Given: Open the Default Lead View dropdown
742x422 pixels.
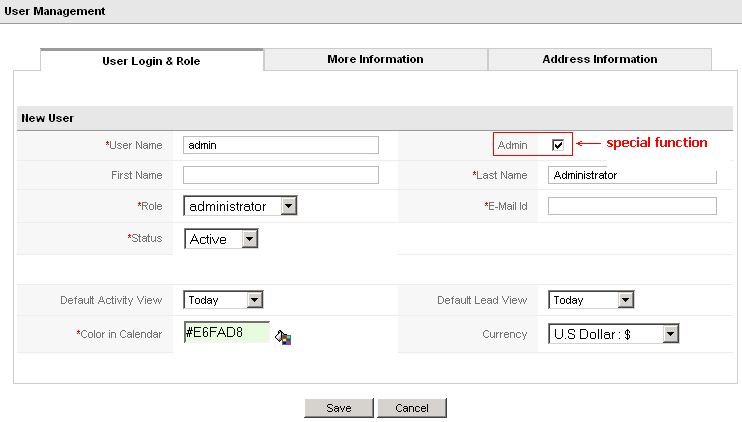Looking at the screenshot, I should click(590, 300).
